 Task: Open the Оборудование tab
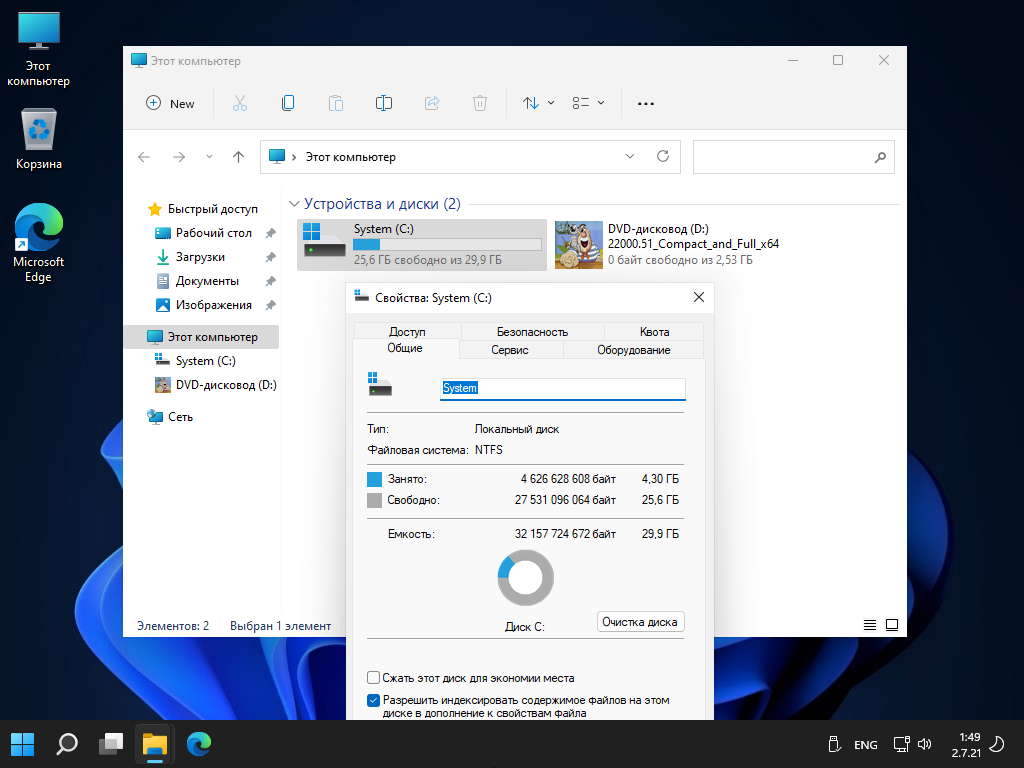pyautogui.click(x=633, y=350)
